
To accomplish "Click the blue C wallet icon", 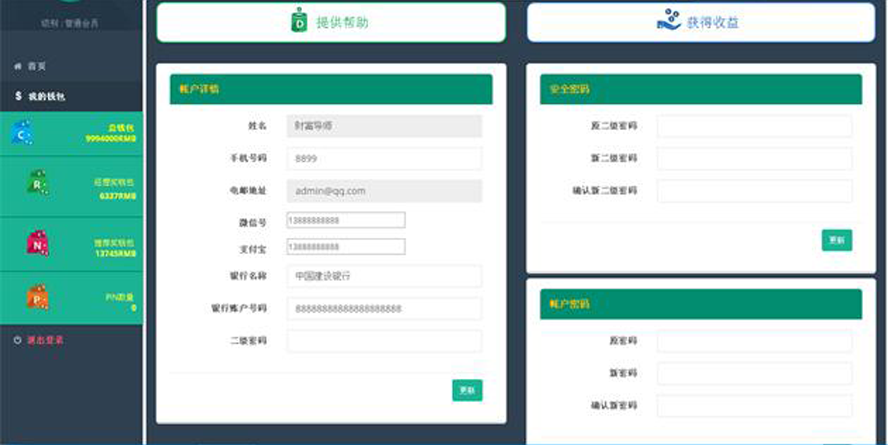I will [22, 133].
